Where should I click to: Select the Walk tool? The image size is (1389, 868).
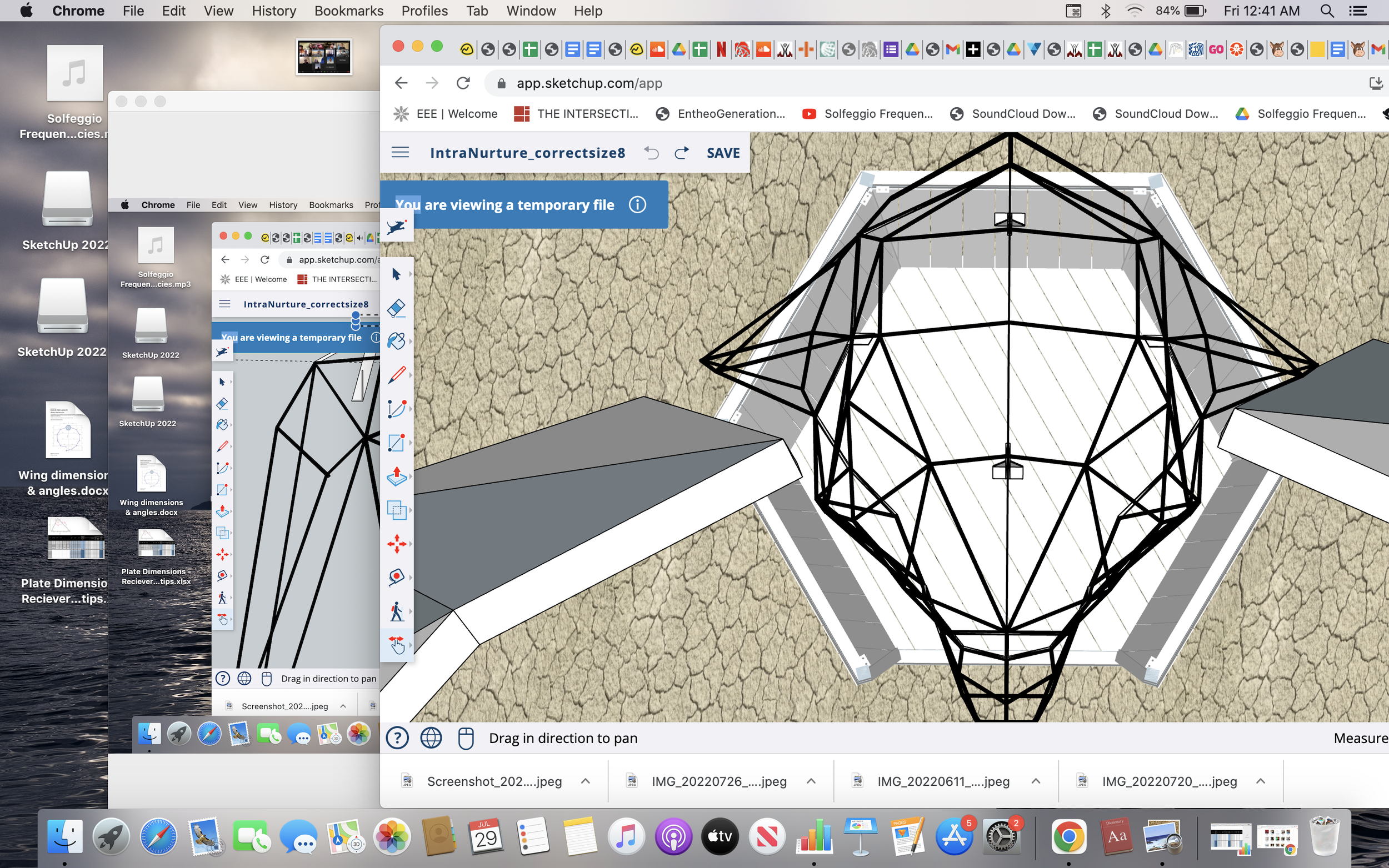(x=396, y=611)
